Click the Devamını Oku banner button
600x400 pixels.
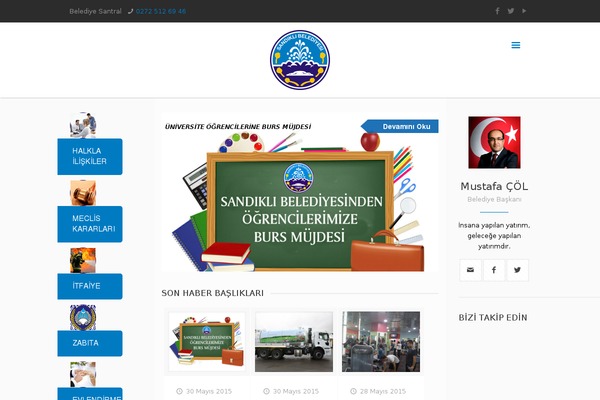[x=400, y=126]
